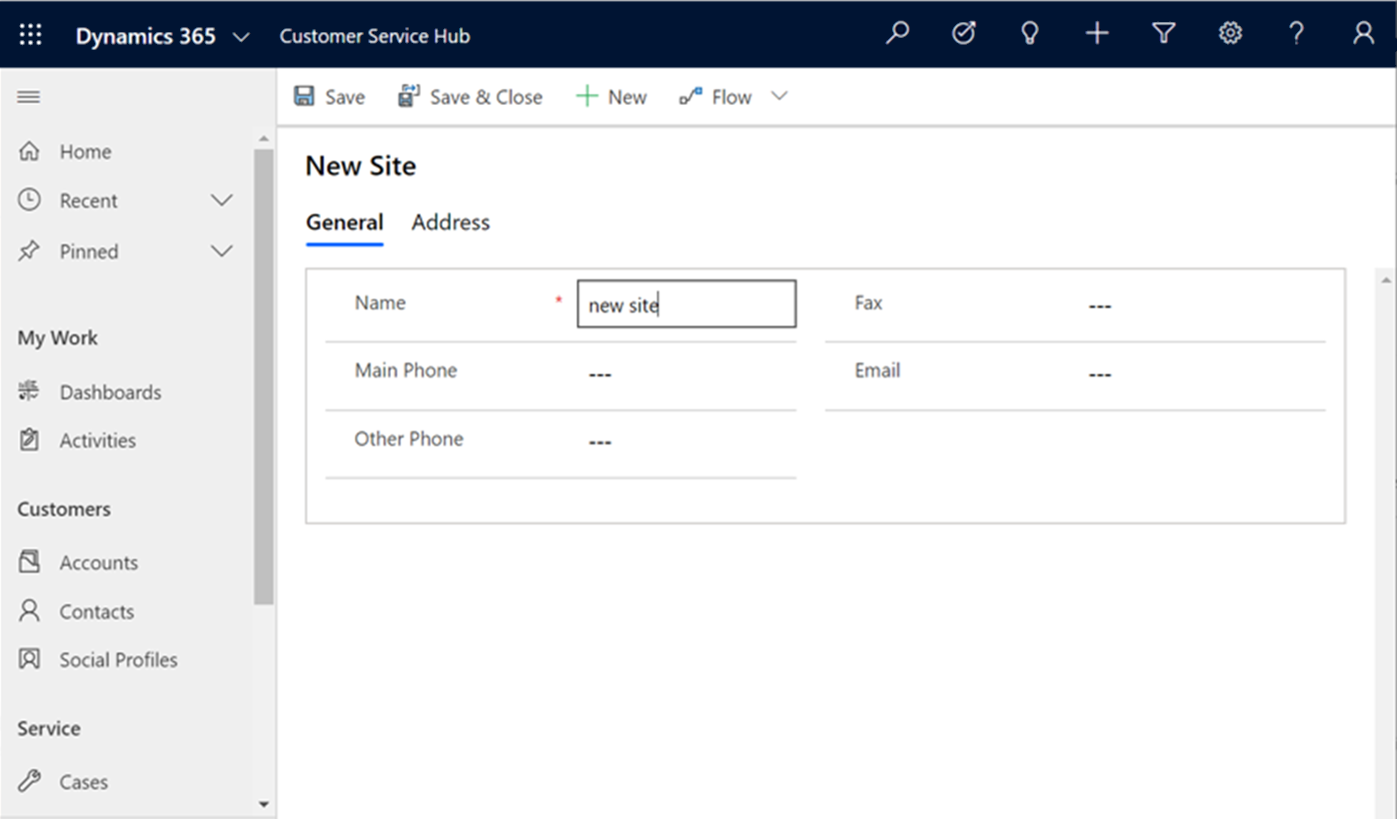Switch to the Address tab
Image resolution: width=1397 pixels, height=819 pixels.
coord(450,222)
